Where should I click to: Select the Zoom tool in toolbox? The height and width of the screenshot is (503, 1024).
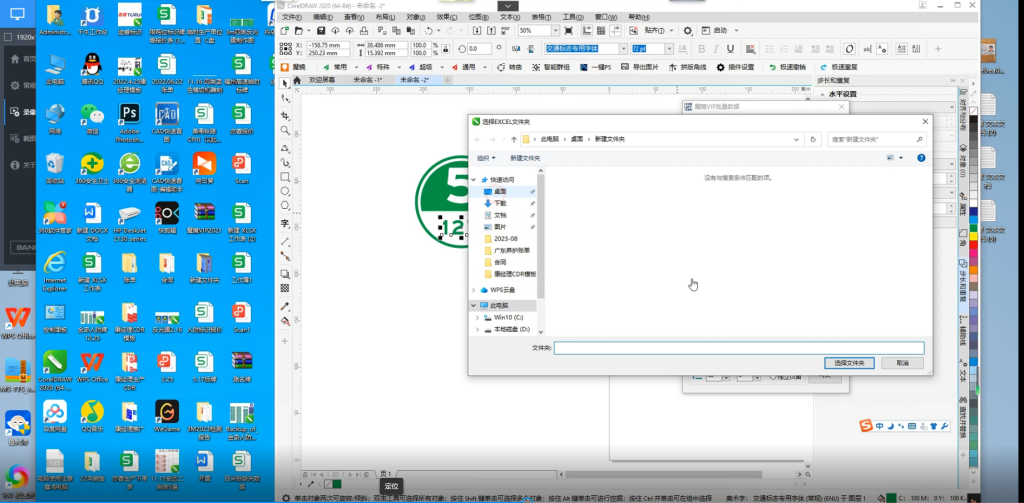click(285, 131)
